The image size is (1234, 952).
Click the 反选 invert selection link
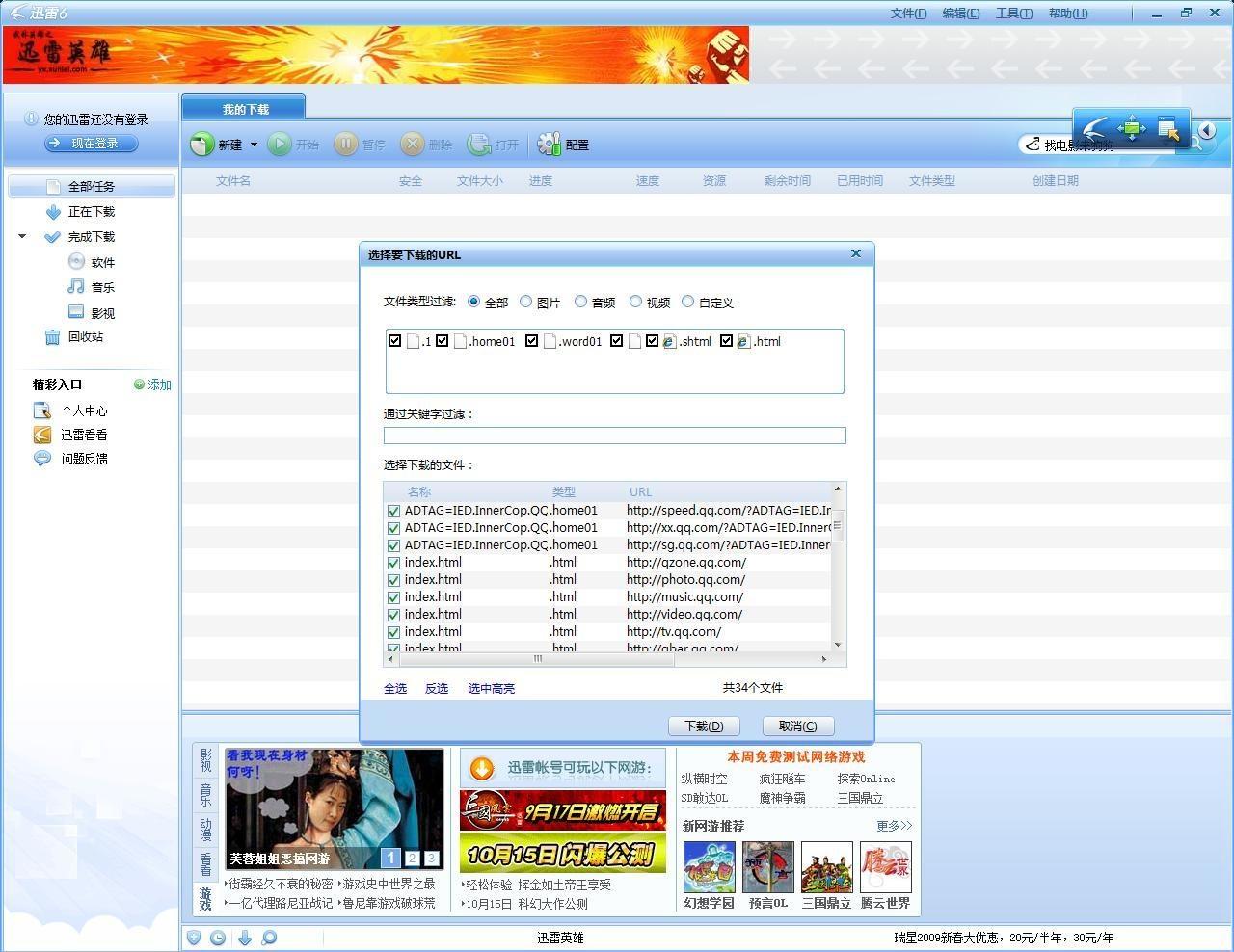(436, 688)
